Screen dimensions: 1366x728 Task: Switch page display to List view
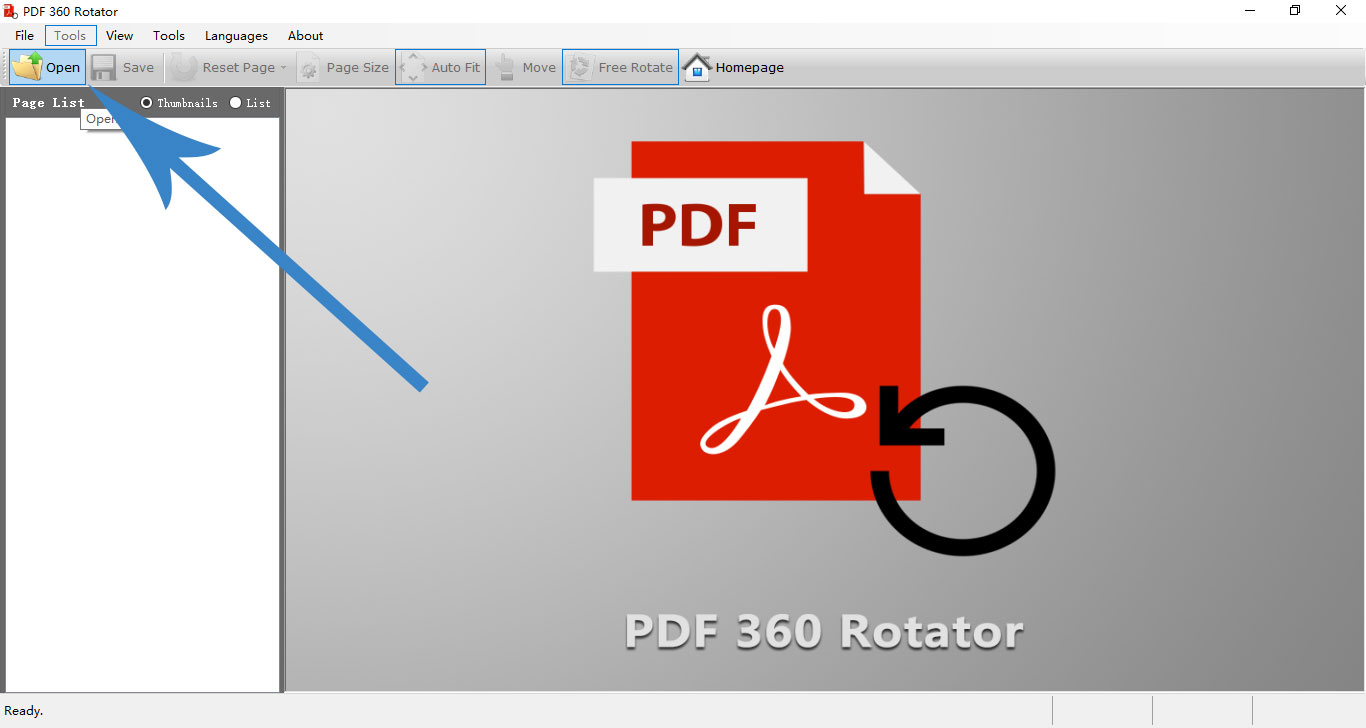click(236, 102)
